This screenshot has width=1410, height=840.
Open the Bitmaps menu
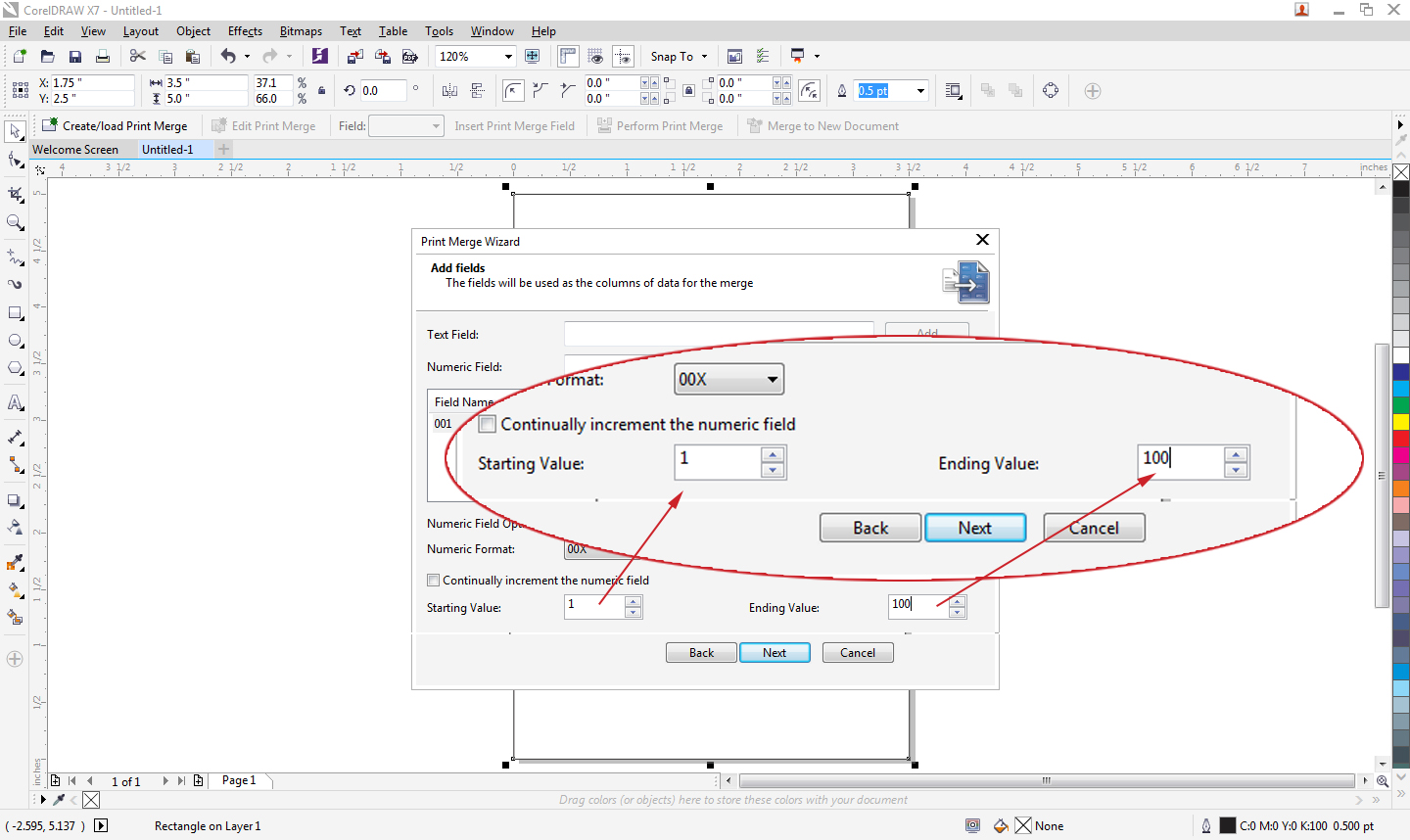click(x=301, y=30)
